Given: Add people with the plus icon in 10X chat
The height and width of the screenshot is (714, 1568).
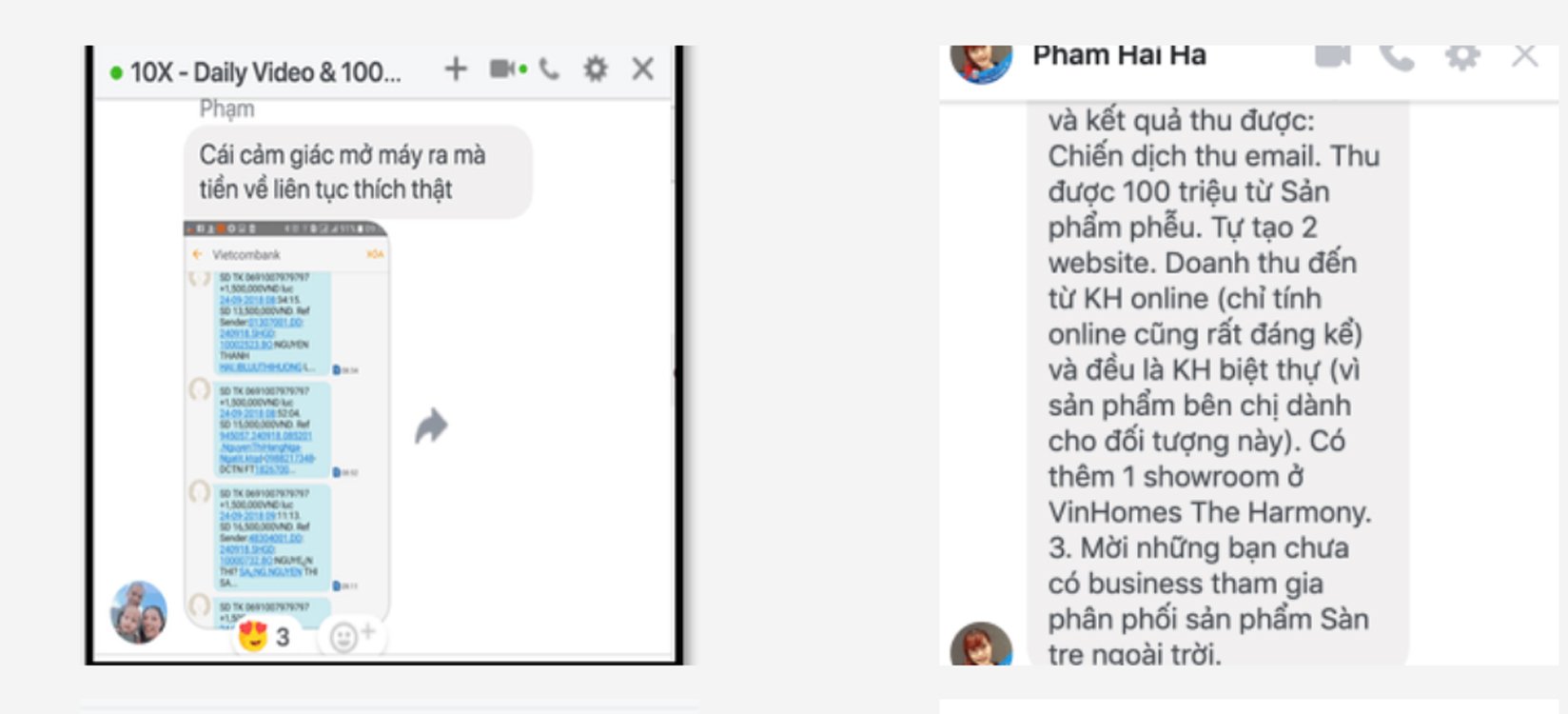Looking at the screenshot, I should click(x=456, y=69).
